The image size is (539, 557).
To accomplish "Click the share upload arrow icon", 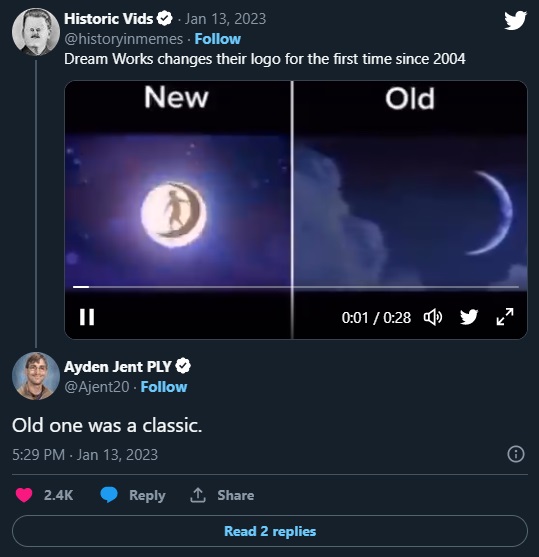I will pyautogui.click(x=198, y=495).
